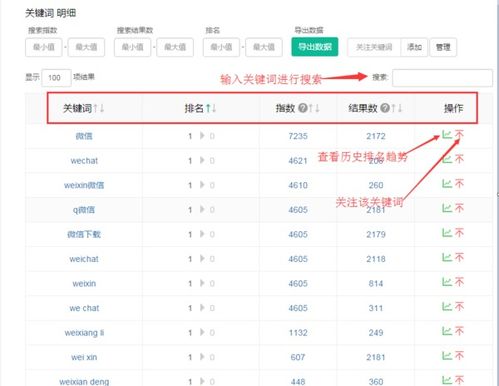Click the 管理 button
Image resolution: width=499 pixels, height=386 pixels.
[x=443, y=47]
